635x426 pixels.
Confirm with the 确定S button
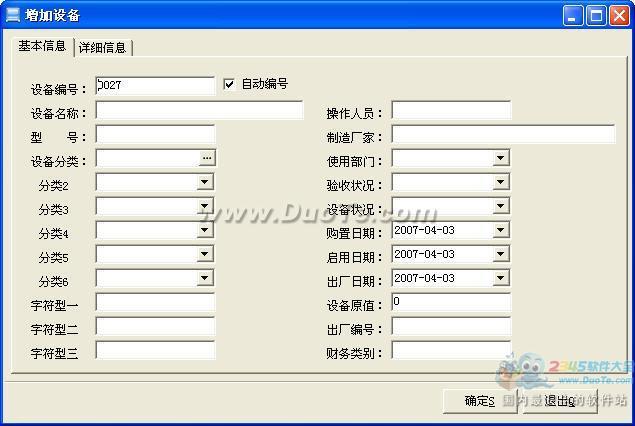(480, 401)
